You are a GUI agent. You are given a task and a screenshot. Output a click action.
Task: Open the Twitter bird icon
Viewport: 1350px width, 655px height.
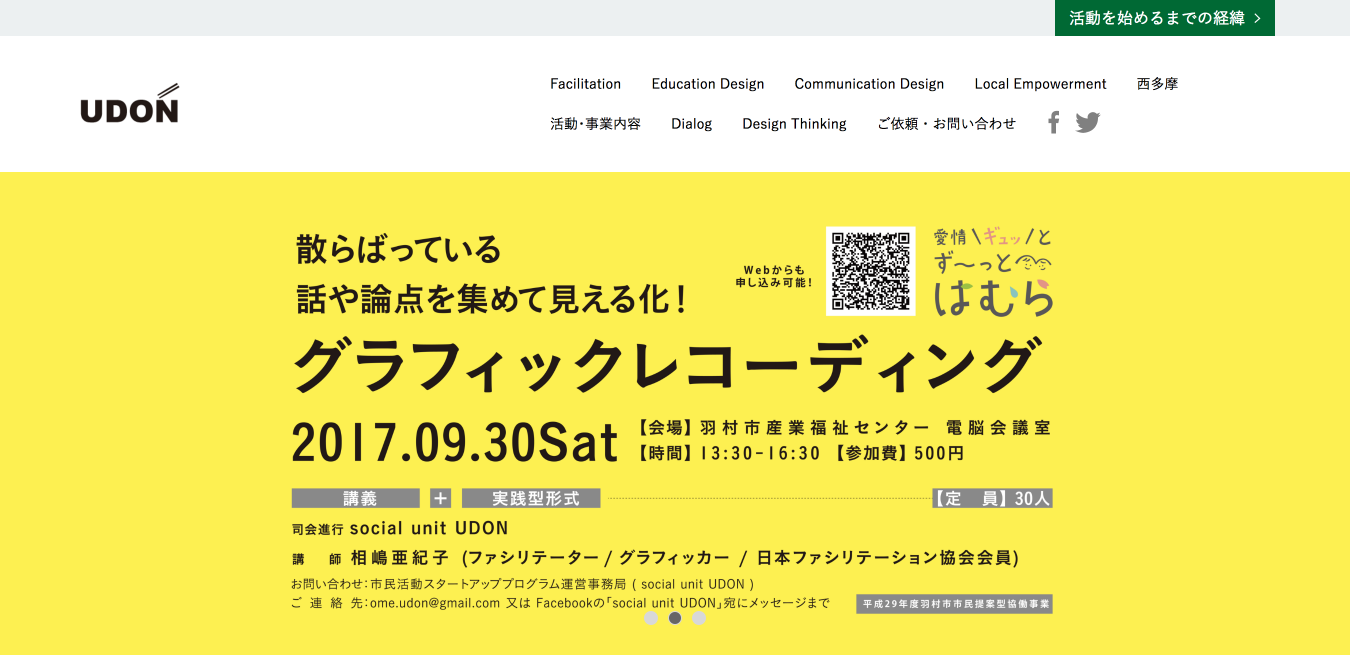1087,123
